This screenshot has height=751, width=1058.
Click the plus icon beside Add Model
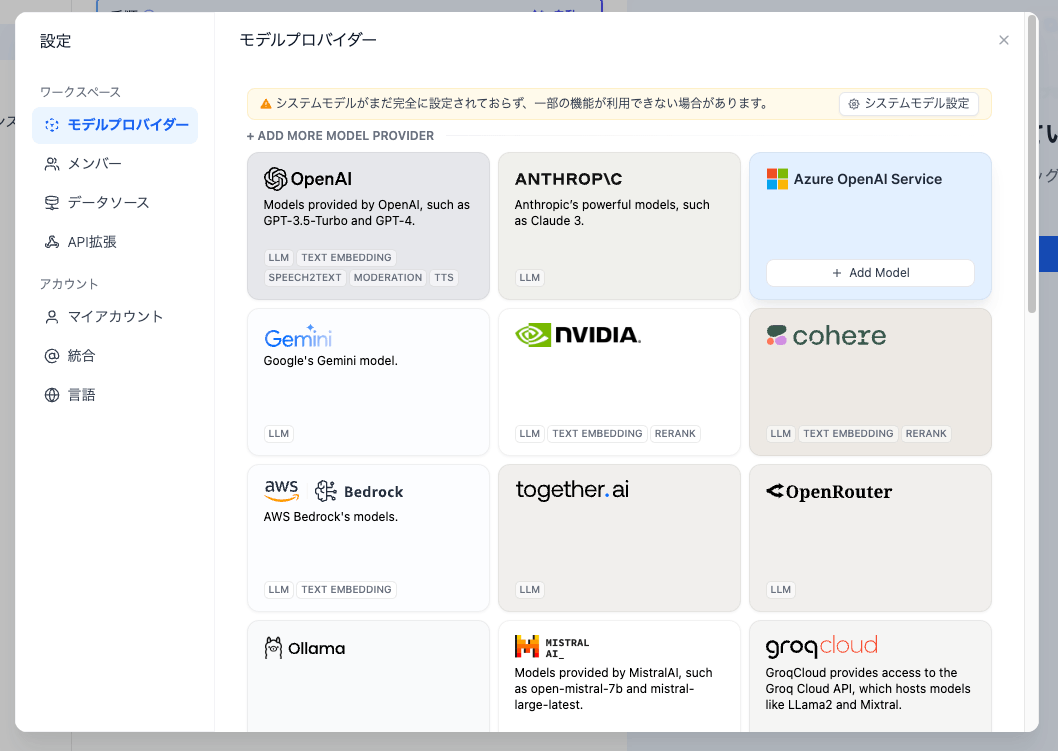837,273
